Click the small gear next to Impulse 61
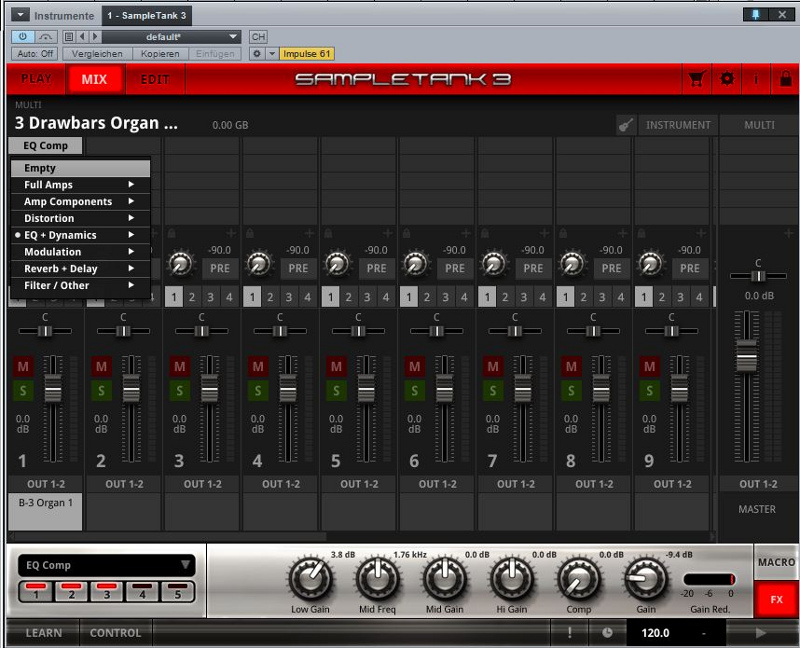800x648 pixels. click(x=257, y=54)
